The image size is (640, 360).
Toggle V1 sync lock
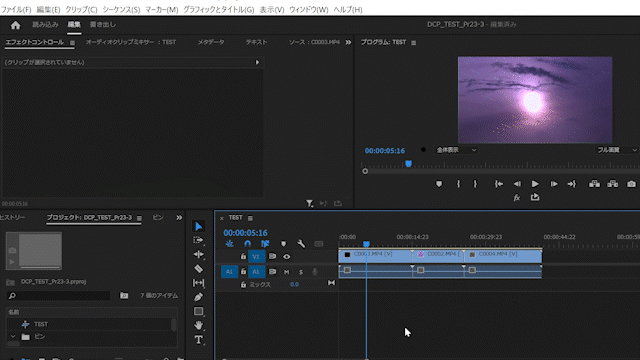(x=272, y=256)
